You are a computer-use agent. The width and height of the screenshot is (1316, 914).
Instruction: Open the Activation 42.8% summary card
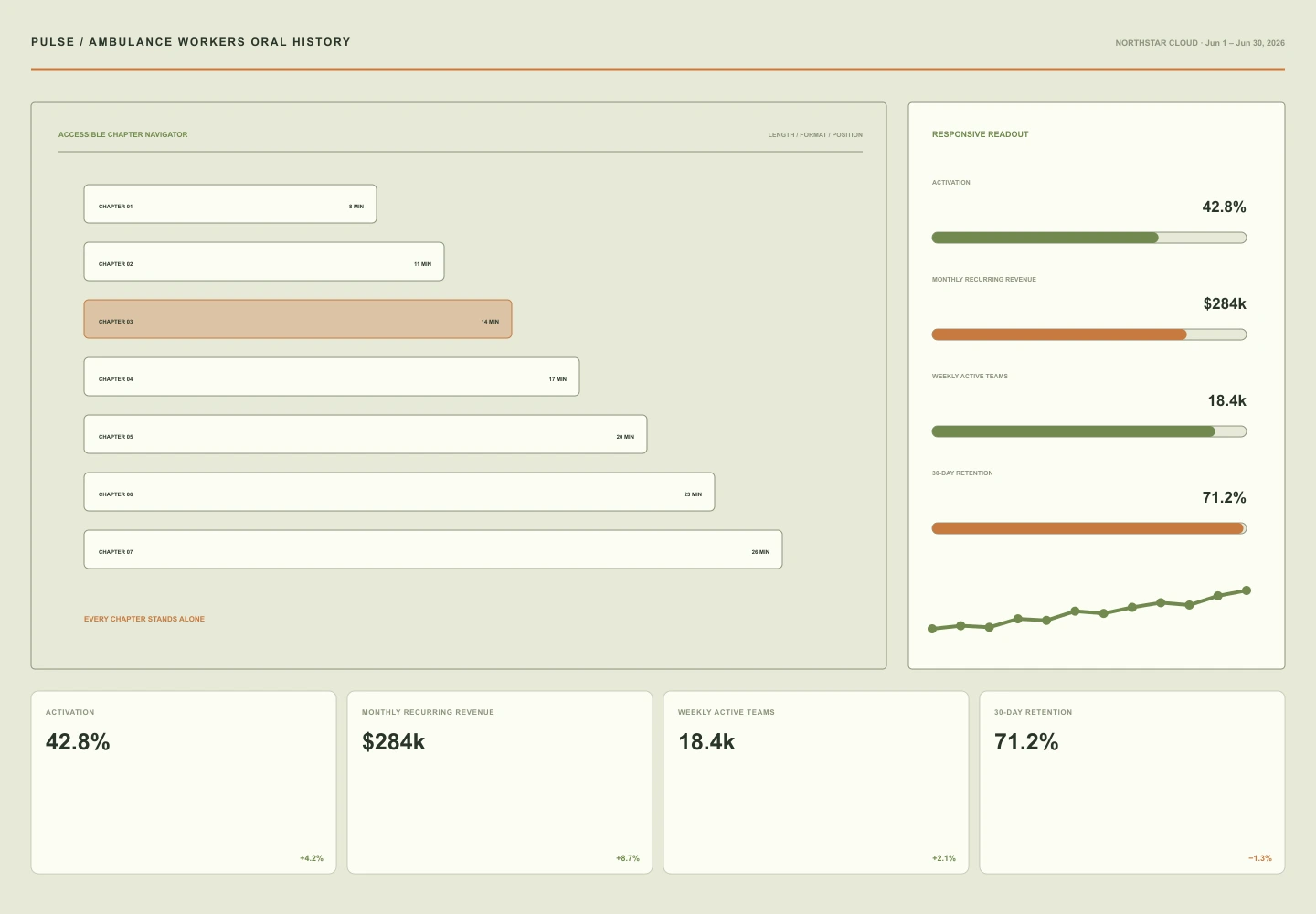click(184, 782)
